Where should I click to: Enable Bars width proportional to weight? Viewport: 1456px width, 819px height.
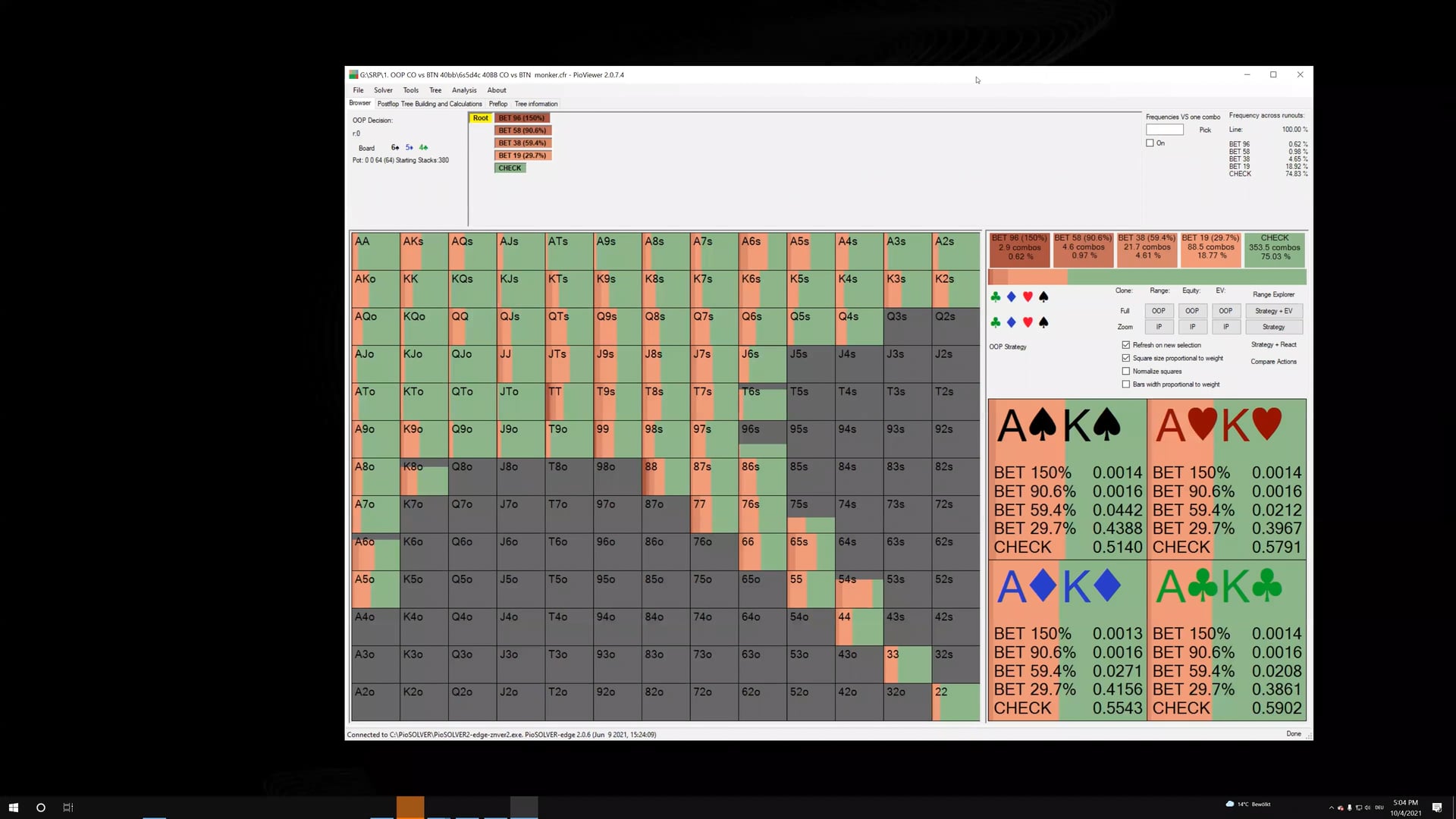click(x=1126, y=384)
